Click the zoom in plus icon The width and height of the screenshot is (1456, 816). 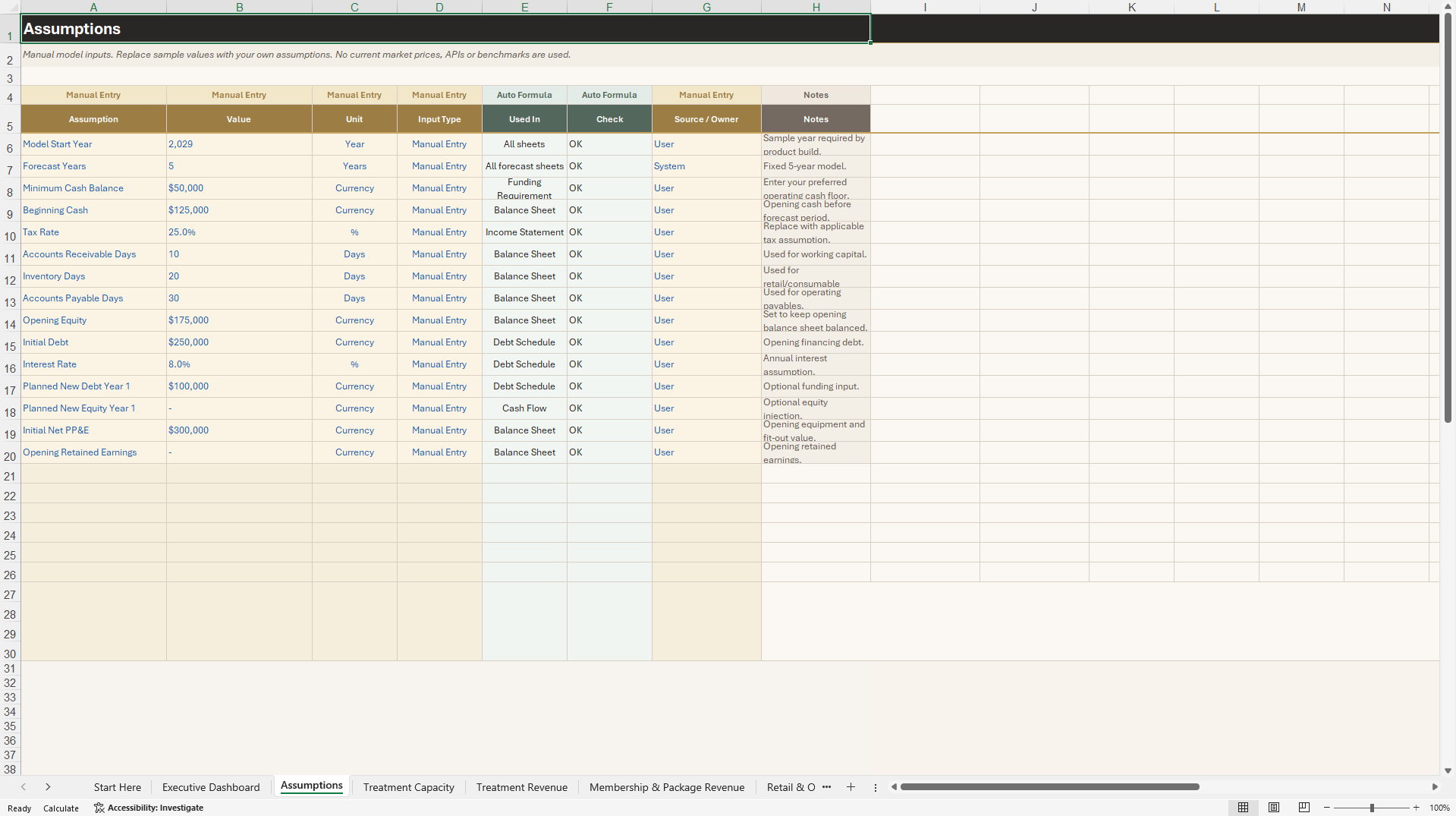(x=1417, y=808)
